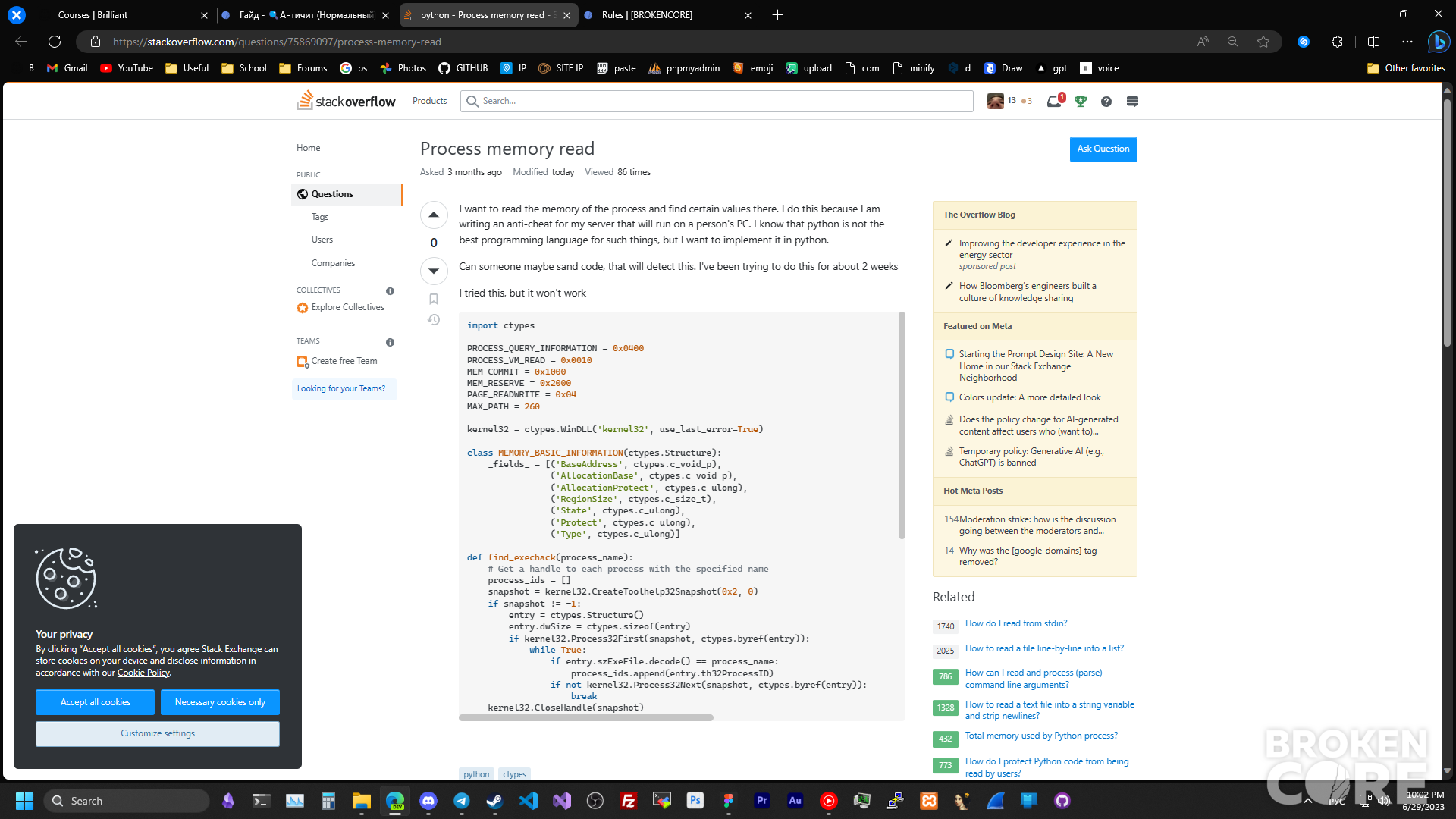Open the help center question-mark icon

tap(1106, 102)
